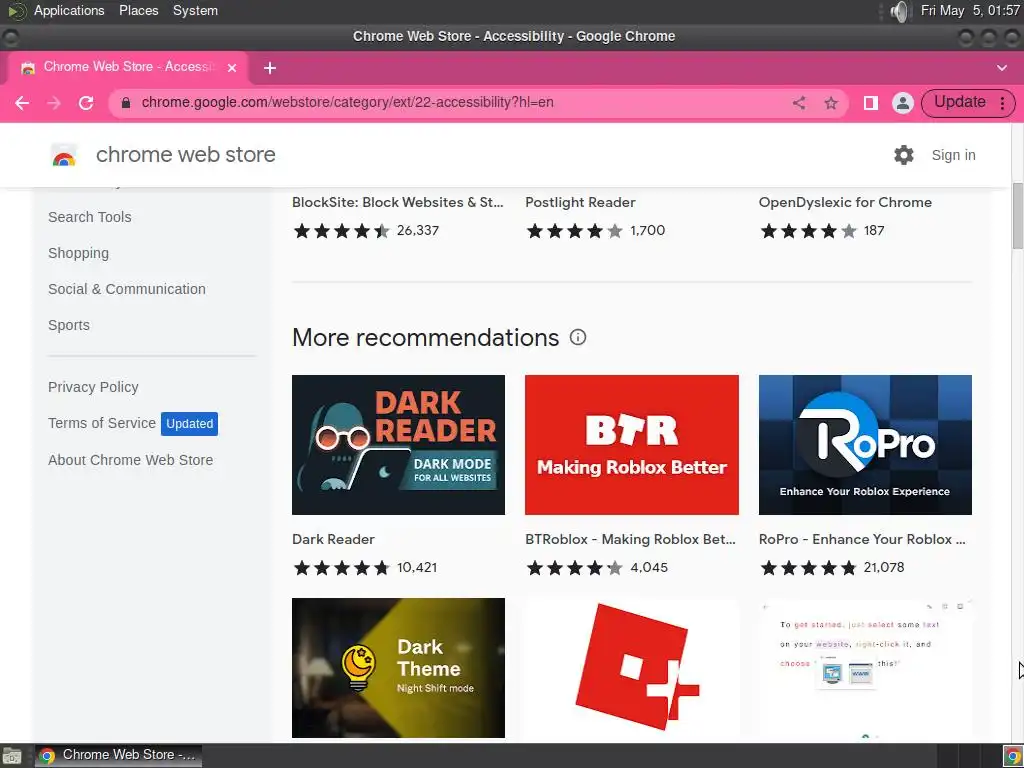Screen dimensions: 1024x768
Task: Open Dark Reader thumbnail
Action: click(x=398, y=445)
